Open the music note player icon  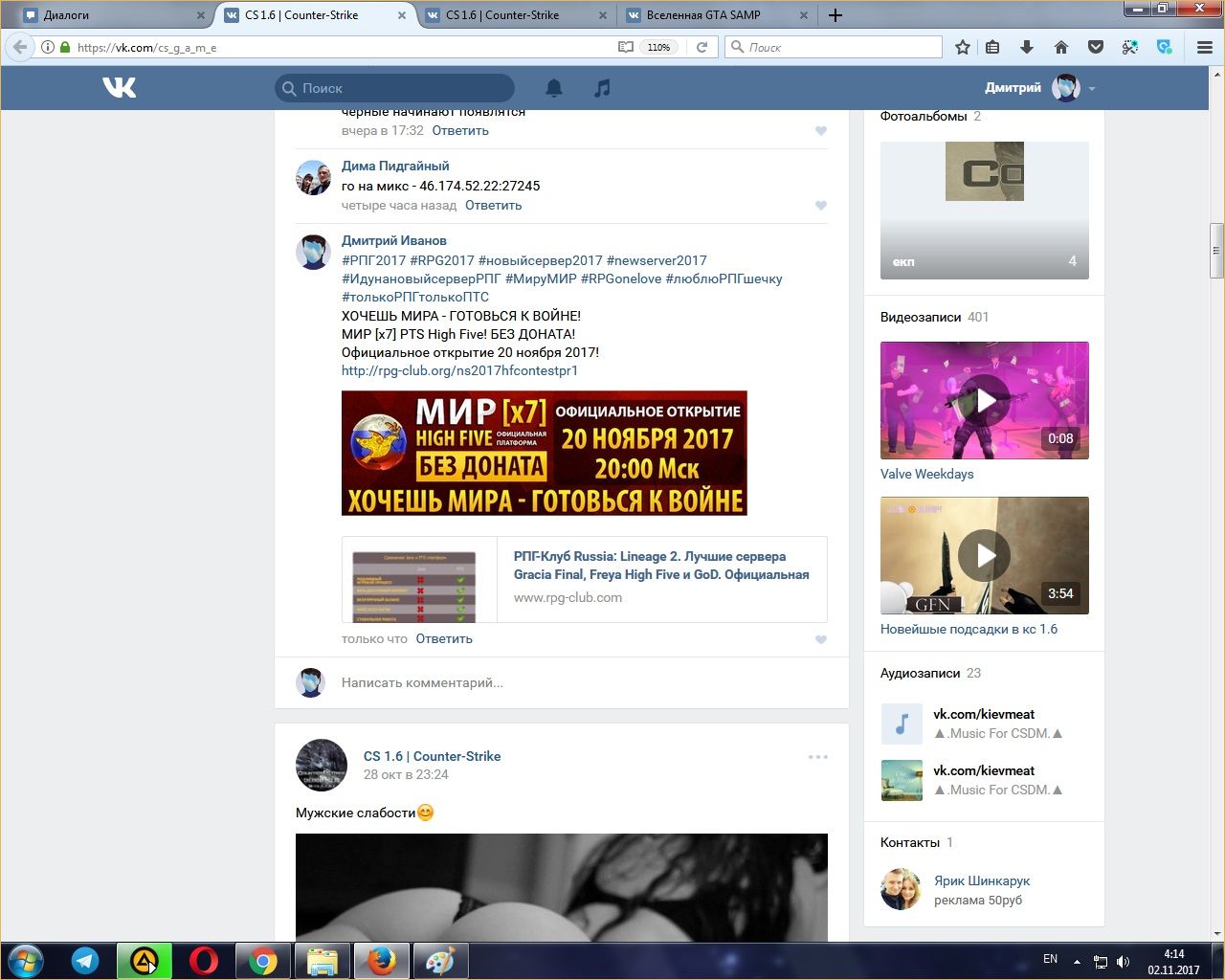click(602, 88)
